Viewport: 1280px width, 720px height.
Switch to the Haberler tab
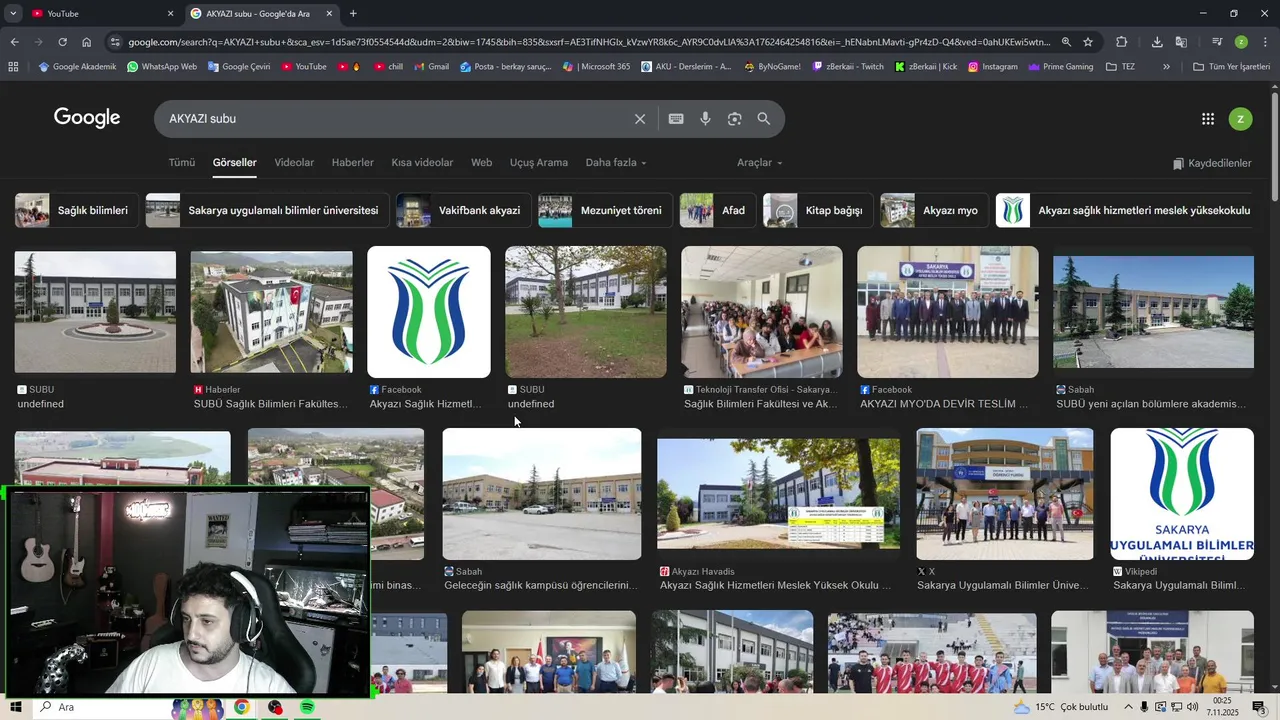(x=353, y=163)
